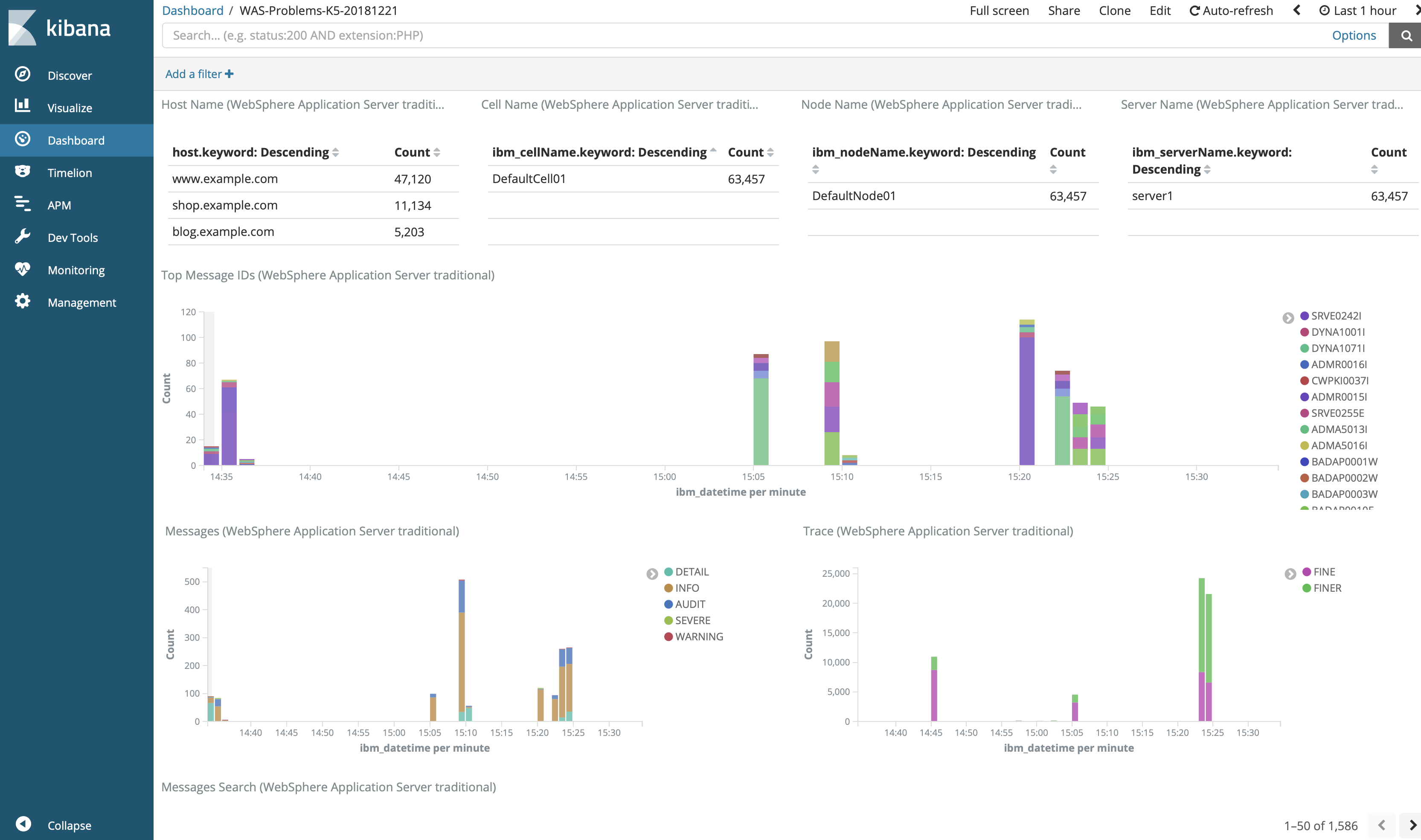The image size is (1421, 840).
Task: Click the SRVE0242I legend color dot
Action: 1305,316
